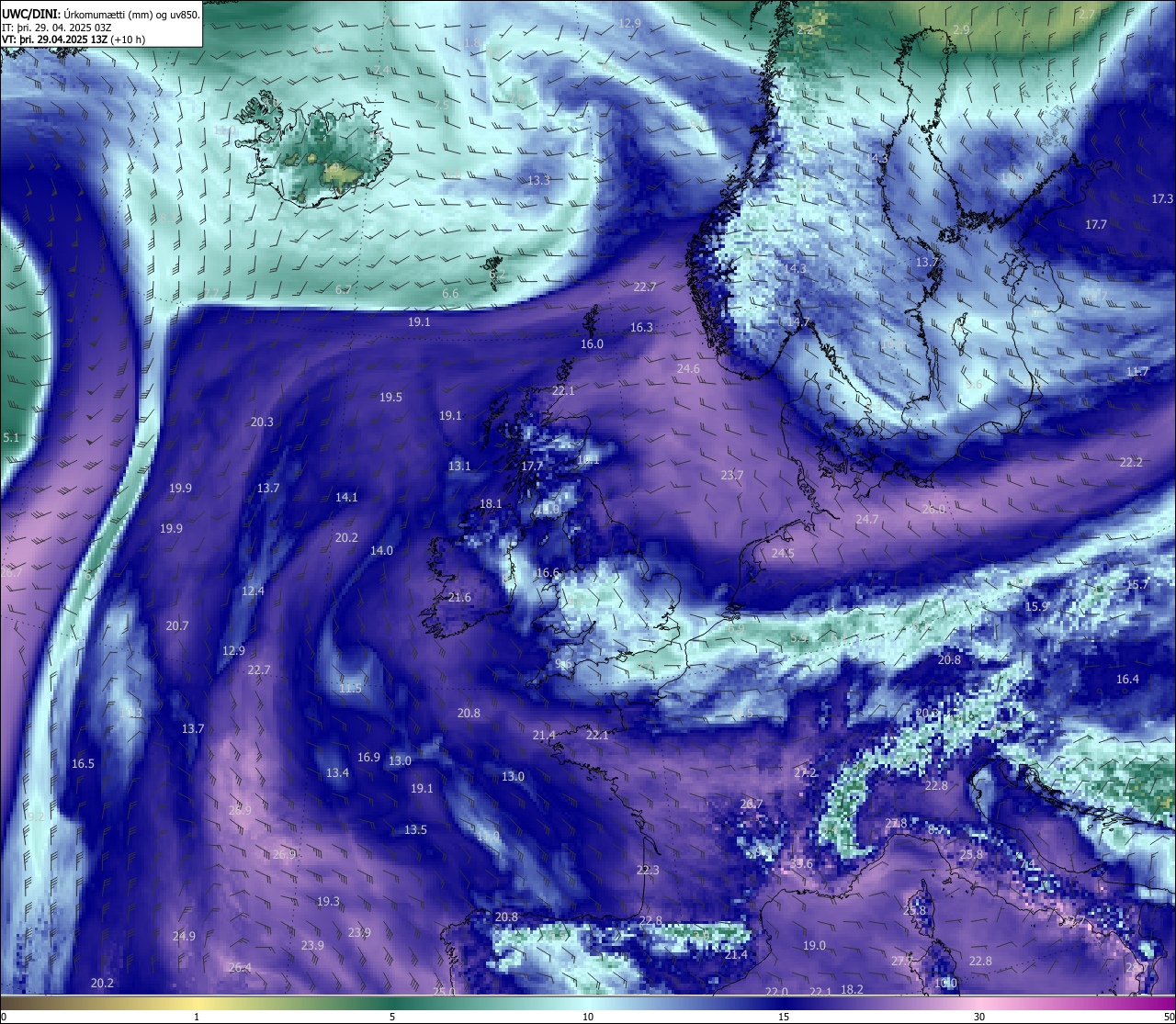Image resolution: width=1176 pixels, height=1024 pixels.
Task: Click the 13.3 value east of Iceland
Action: [x=538, y=181]
